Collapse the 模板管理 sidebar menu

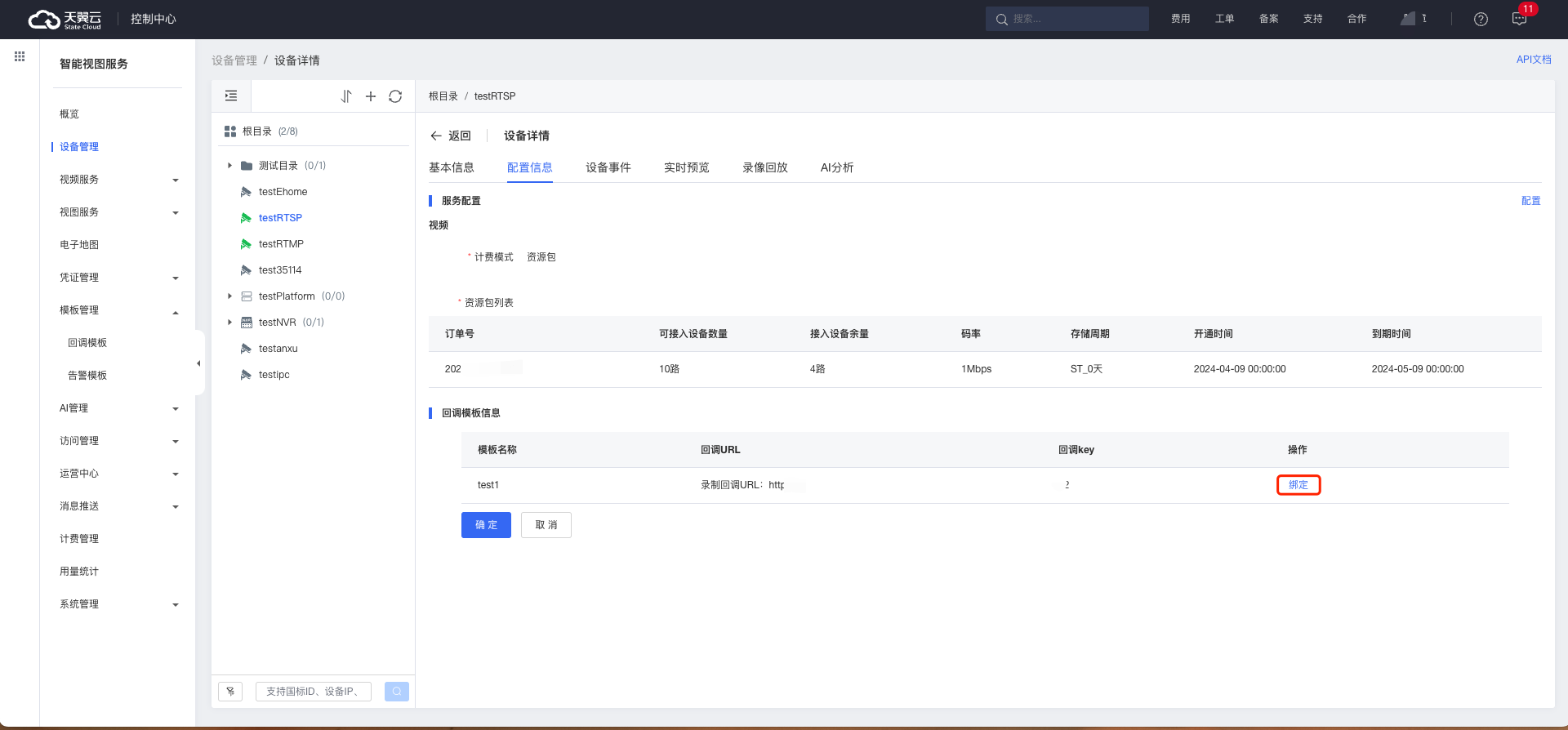176,311
